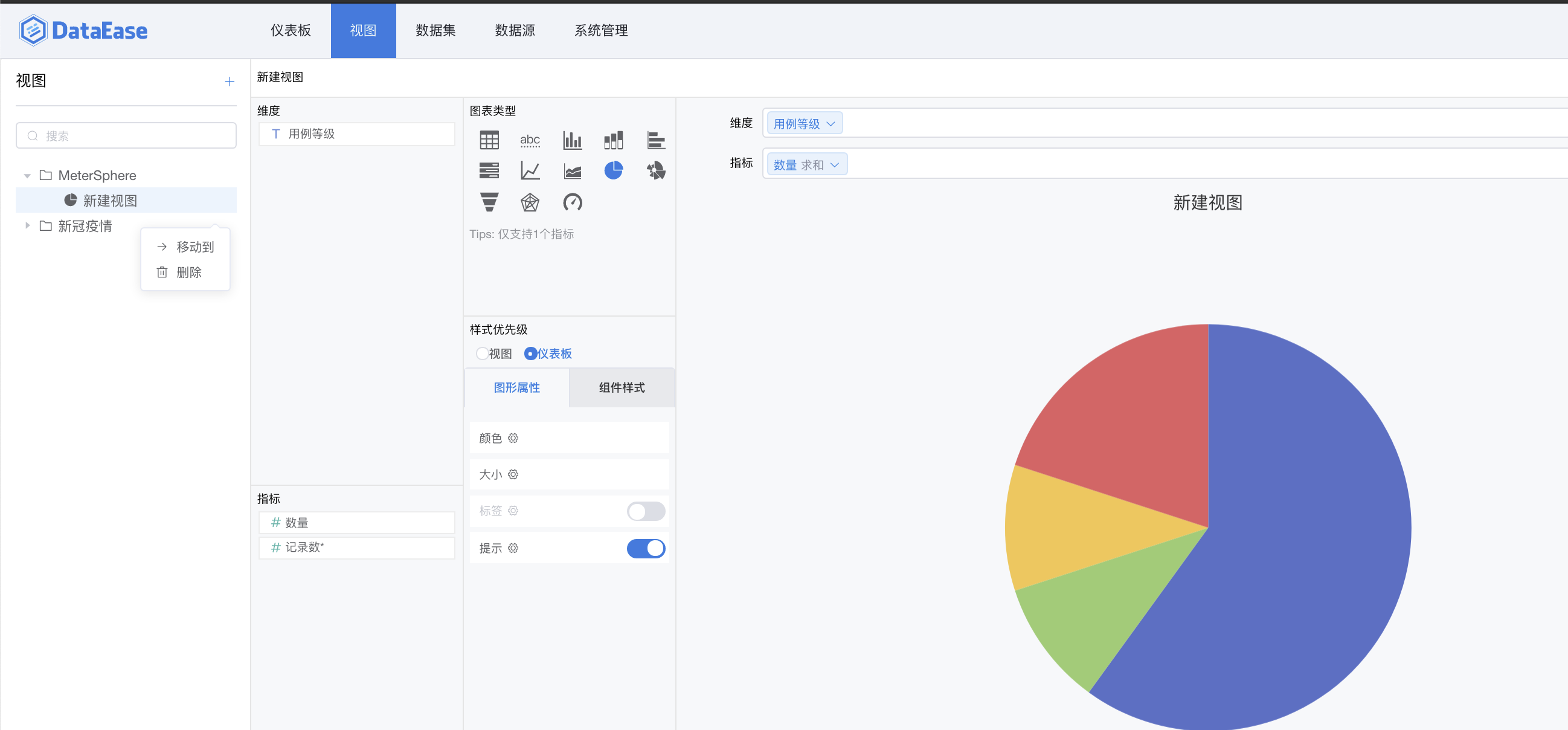Viewport: 1568px width, 730px height.
Task: Open the 数据集 navigation tab
Action: (436, 30)
